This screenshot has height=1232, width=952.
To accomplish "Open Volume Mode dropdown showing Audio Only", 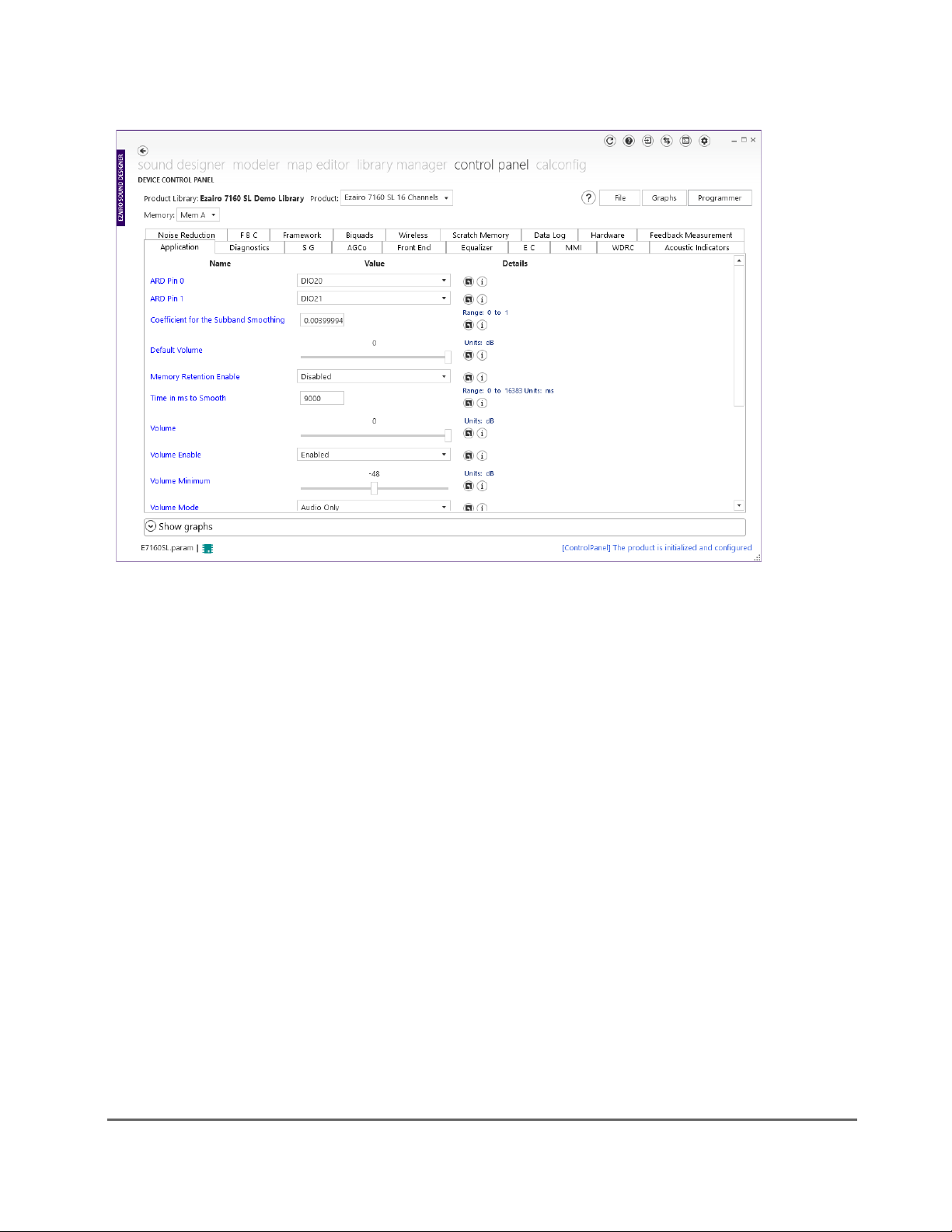I will [374, 506].
